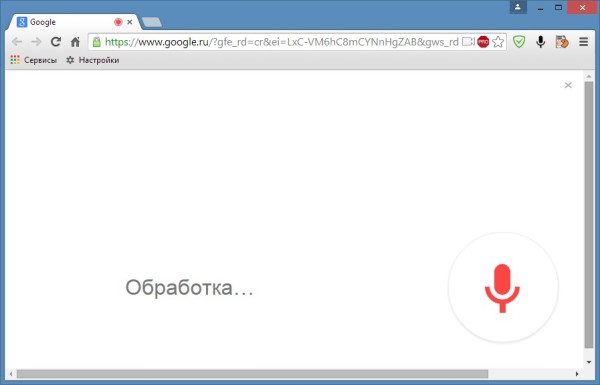The height and width of the screenshot is (385, 600).
Task: Click the scroll right arrow
Action: [577, 374]
